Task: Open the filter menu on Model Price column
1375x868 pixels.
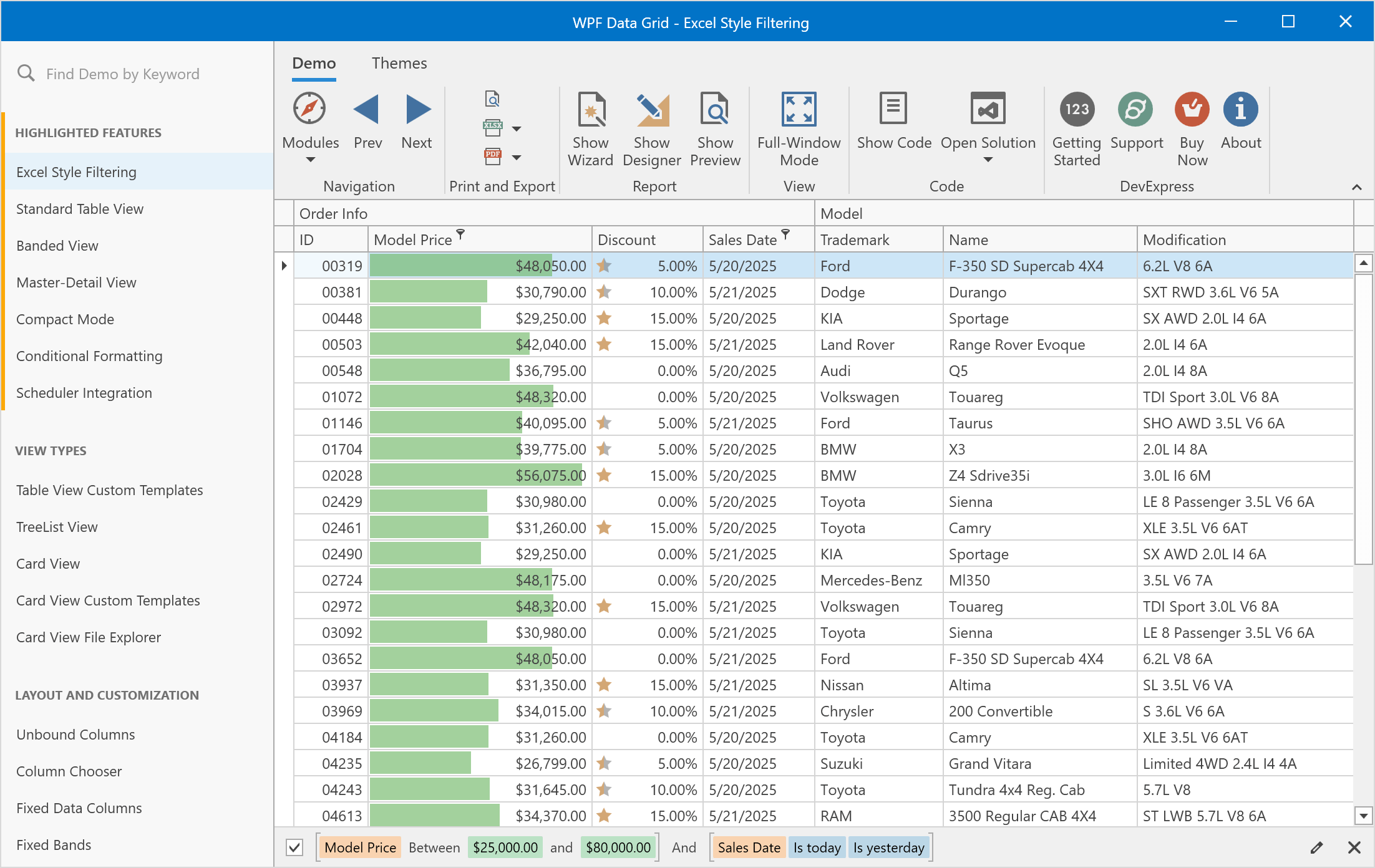Action: (460, 234)
